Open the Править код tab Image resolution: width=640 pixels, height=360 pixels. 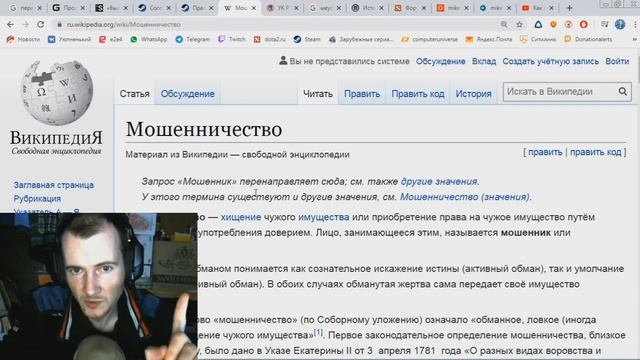pyautogui.click(x=418, y=94)
